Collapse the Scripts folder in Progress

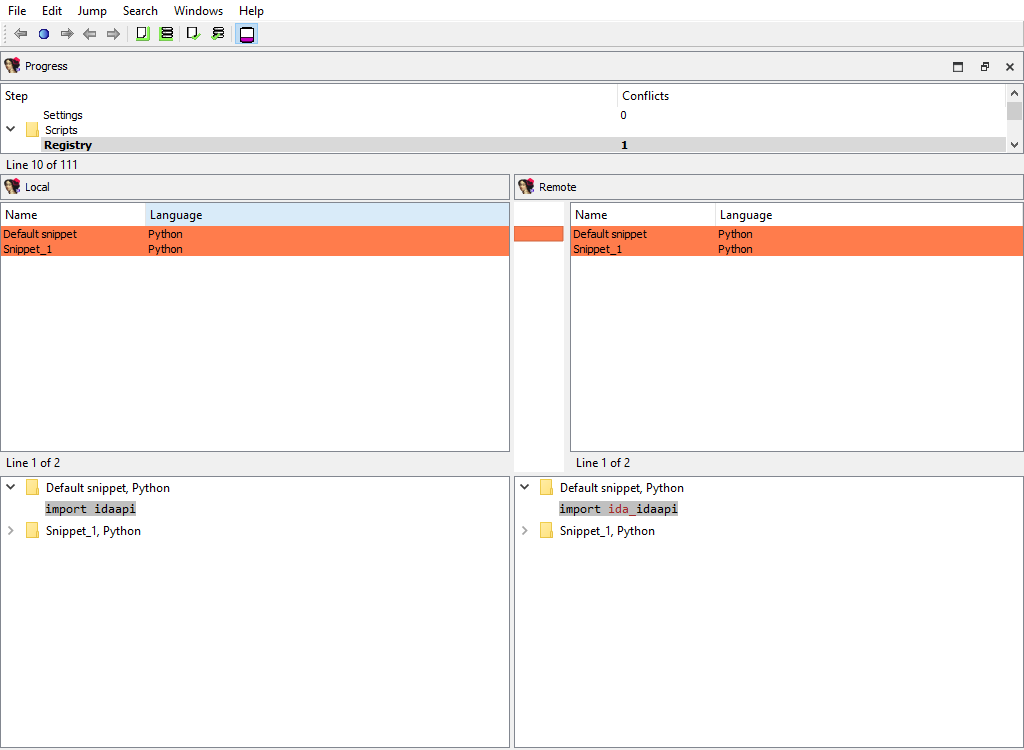click(x=11, y=129)
